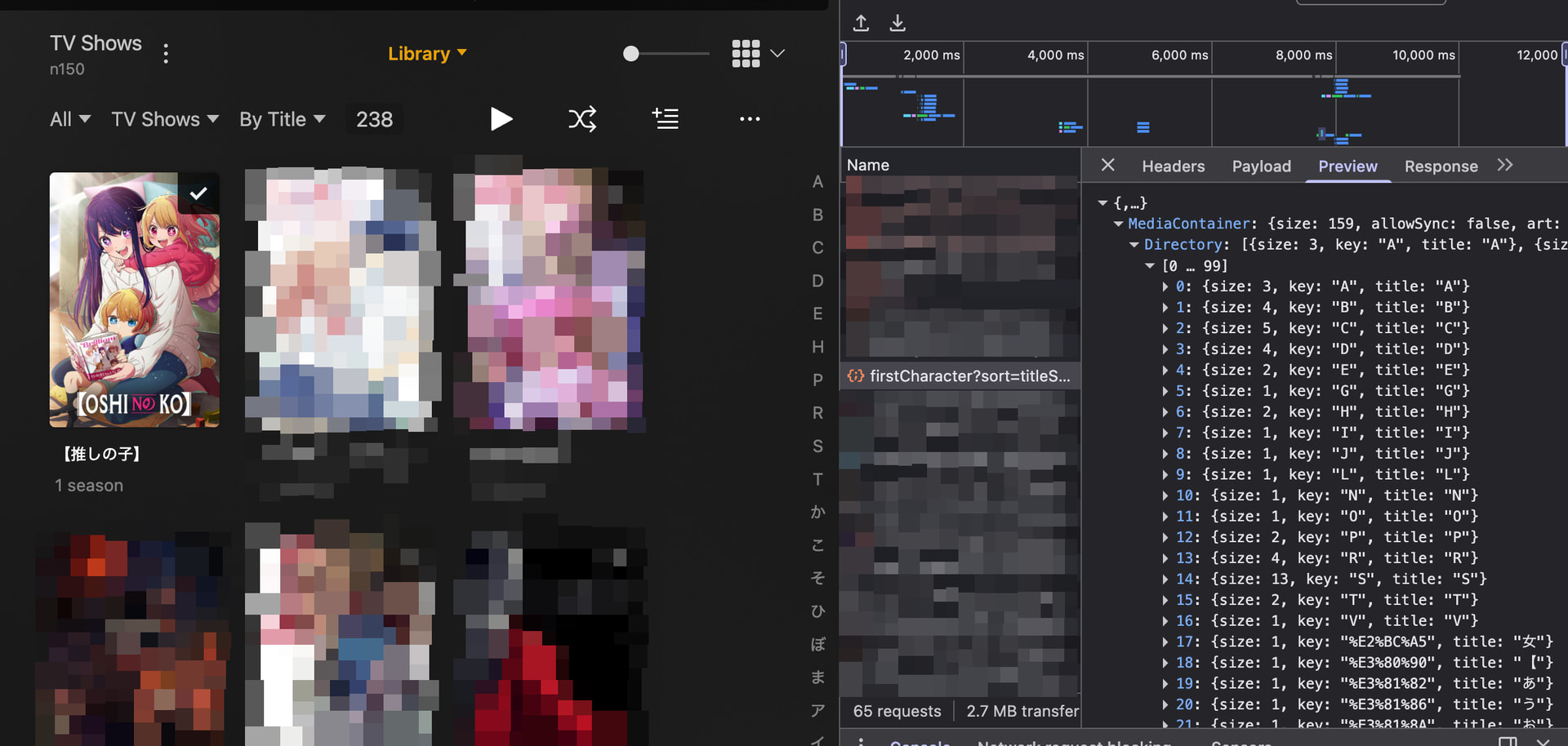Click the 8,000 ms timeline marker
This screenshot has width=1568, height=746.
pyautogui.click(x=1303, y=55)
